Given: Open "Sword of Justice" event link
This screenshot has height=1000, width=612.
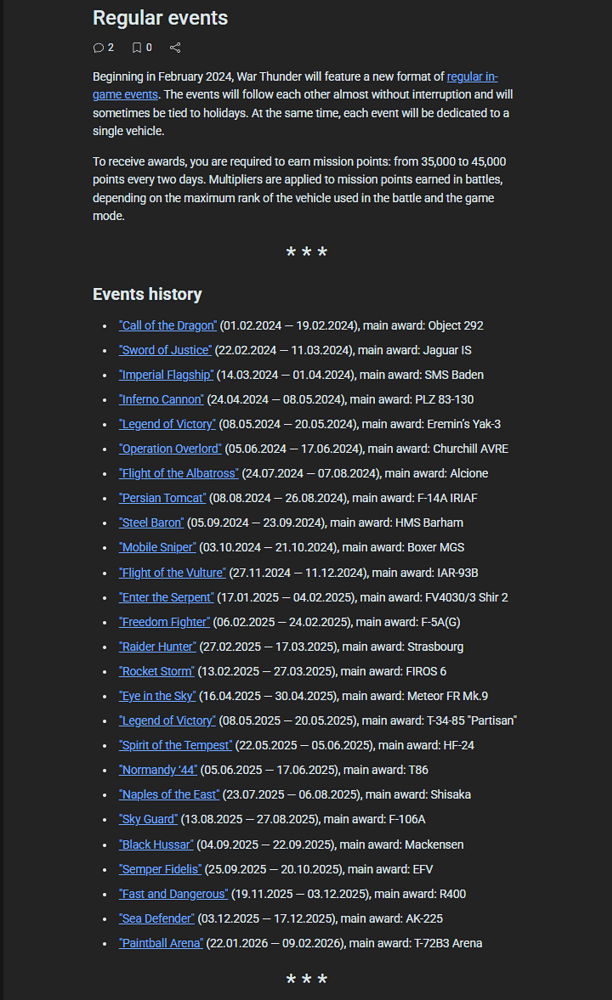Looking at the screenshot, I should [165, 350].
